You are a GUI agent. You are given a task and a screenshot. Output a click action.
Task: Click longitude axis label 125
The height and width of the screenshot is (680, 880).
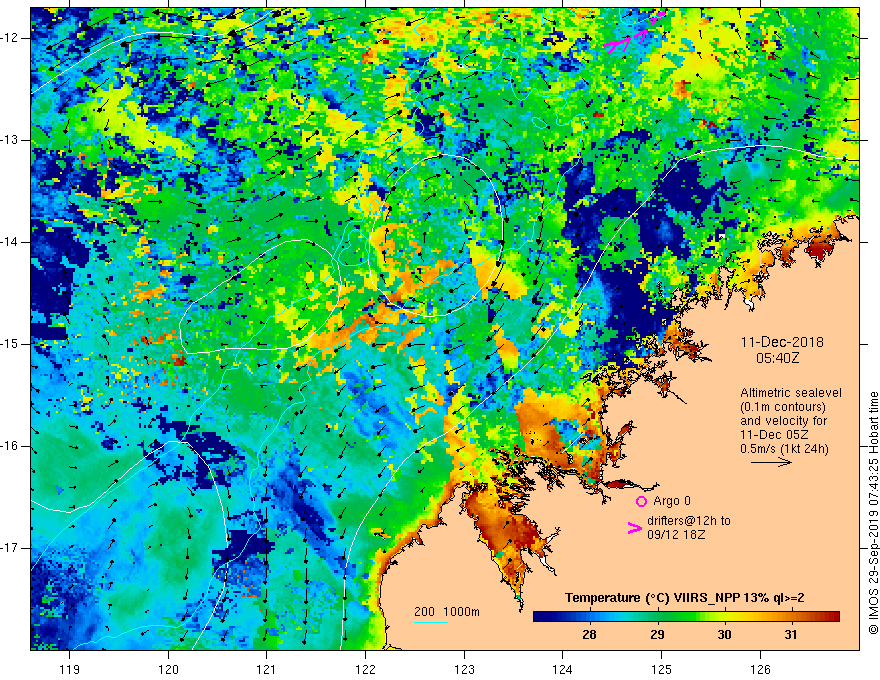coord(662,669)
